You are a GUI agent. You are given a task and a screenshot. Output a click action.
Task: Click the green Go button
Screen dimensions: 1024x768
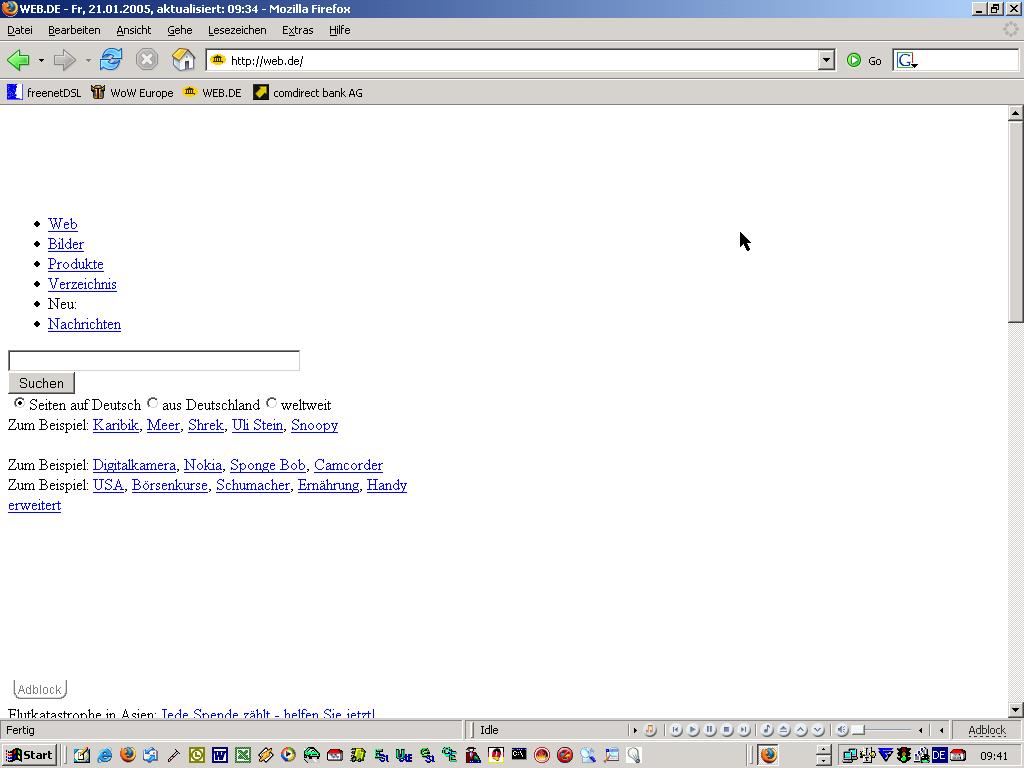[864, 61]
